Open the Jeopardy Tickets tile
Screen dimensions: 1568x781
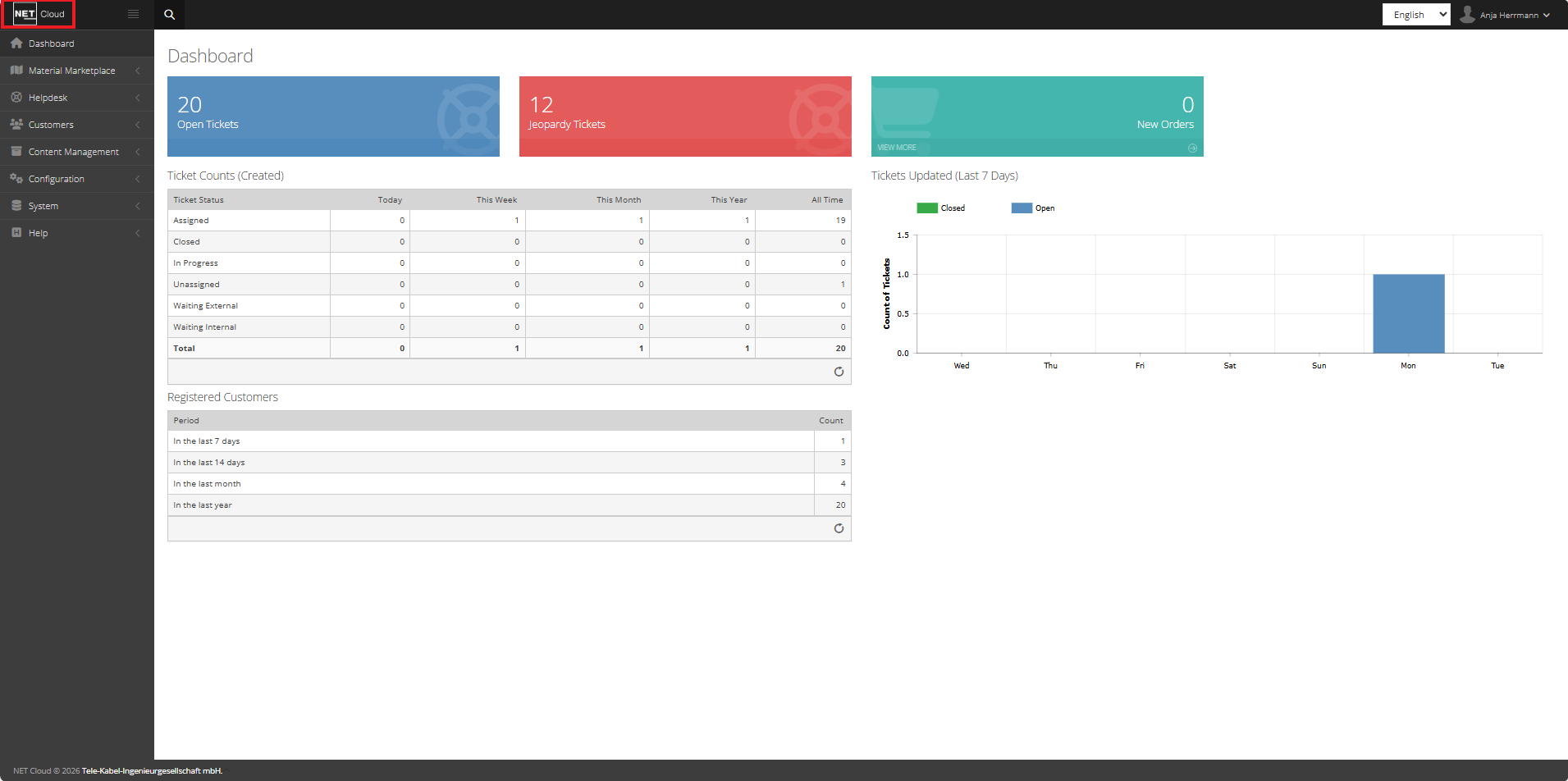[684, 116]
